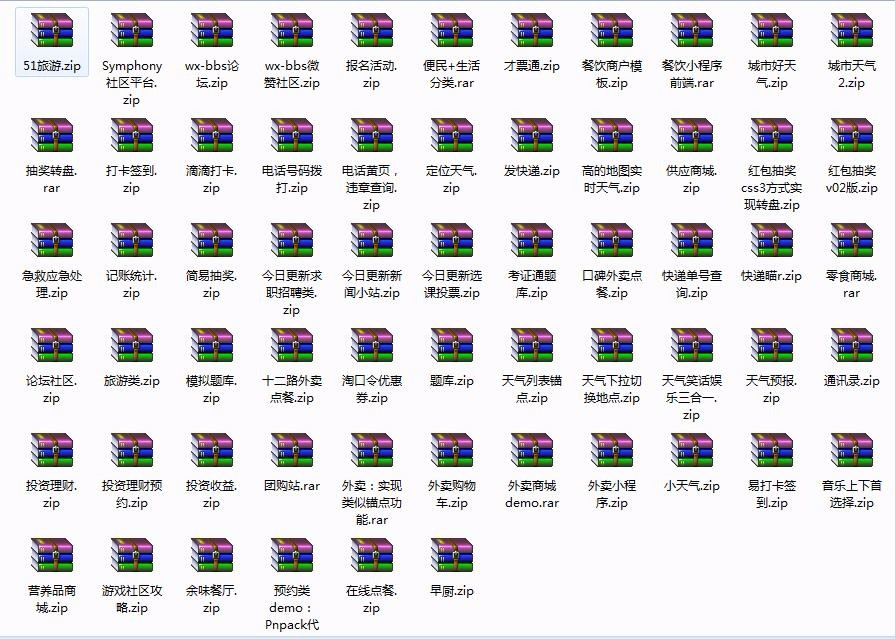The width and height of the screenshot is (895, 639).
Task: Click the 团购站.rar icon
Action: coord(292,451)
